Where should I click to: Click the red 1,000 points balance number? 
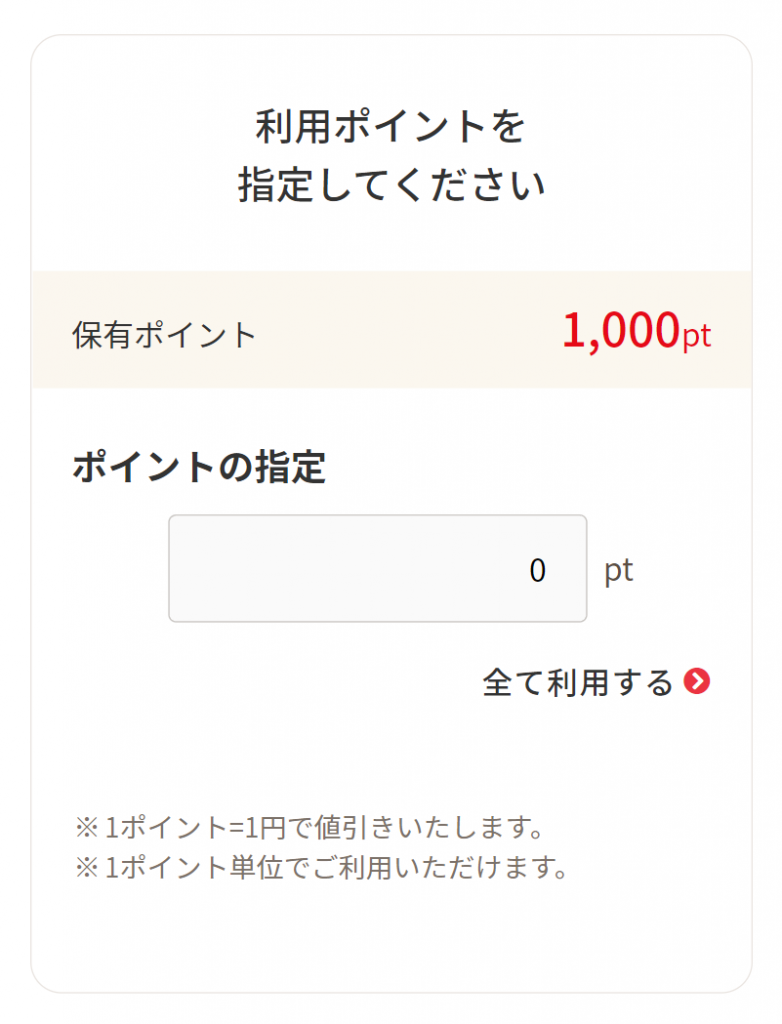point(621,330)
